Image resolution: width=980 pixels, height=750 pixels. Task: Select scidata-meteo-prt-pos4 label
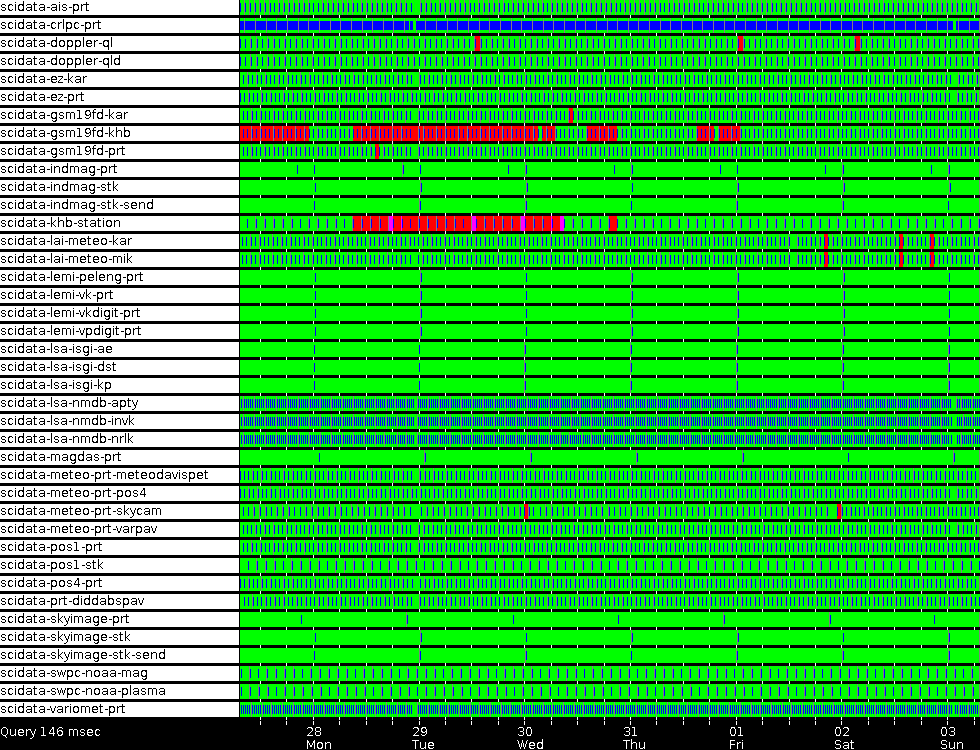point(74,493)
